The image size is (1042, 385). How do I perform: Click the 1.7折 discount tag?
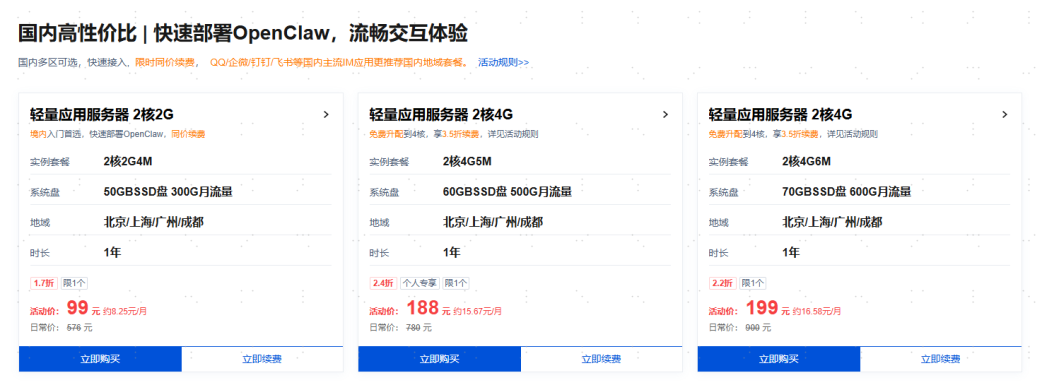44,283
